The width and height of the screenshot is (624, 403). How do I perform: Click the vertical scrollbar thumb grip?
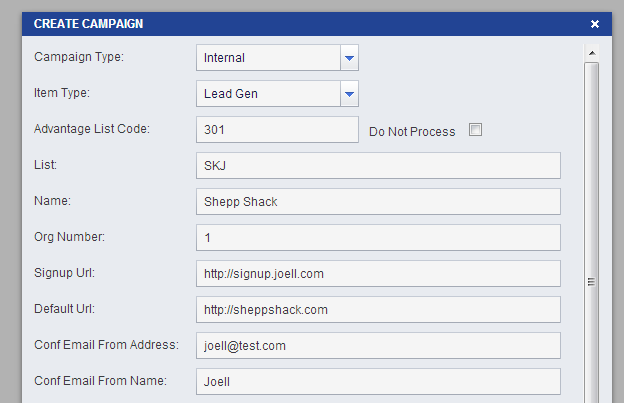(591, 282)
